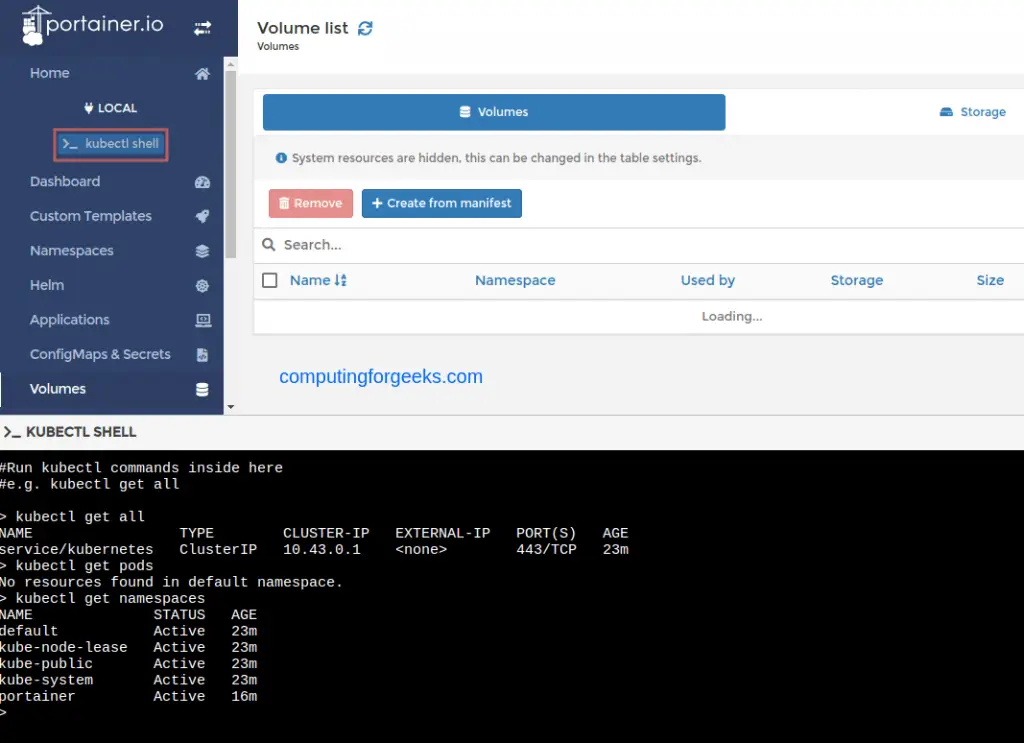
Task: Click the KUBECTL SHELL prompt icon in the panel header
Action: (12, 432)
